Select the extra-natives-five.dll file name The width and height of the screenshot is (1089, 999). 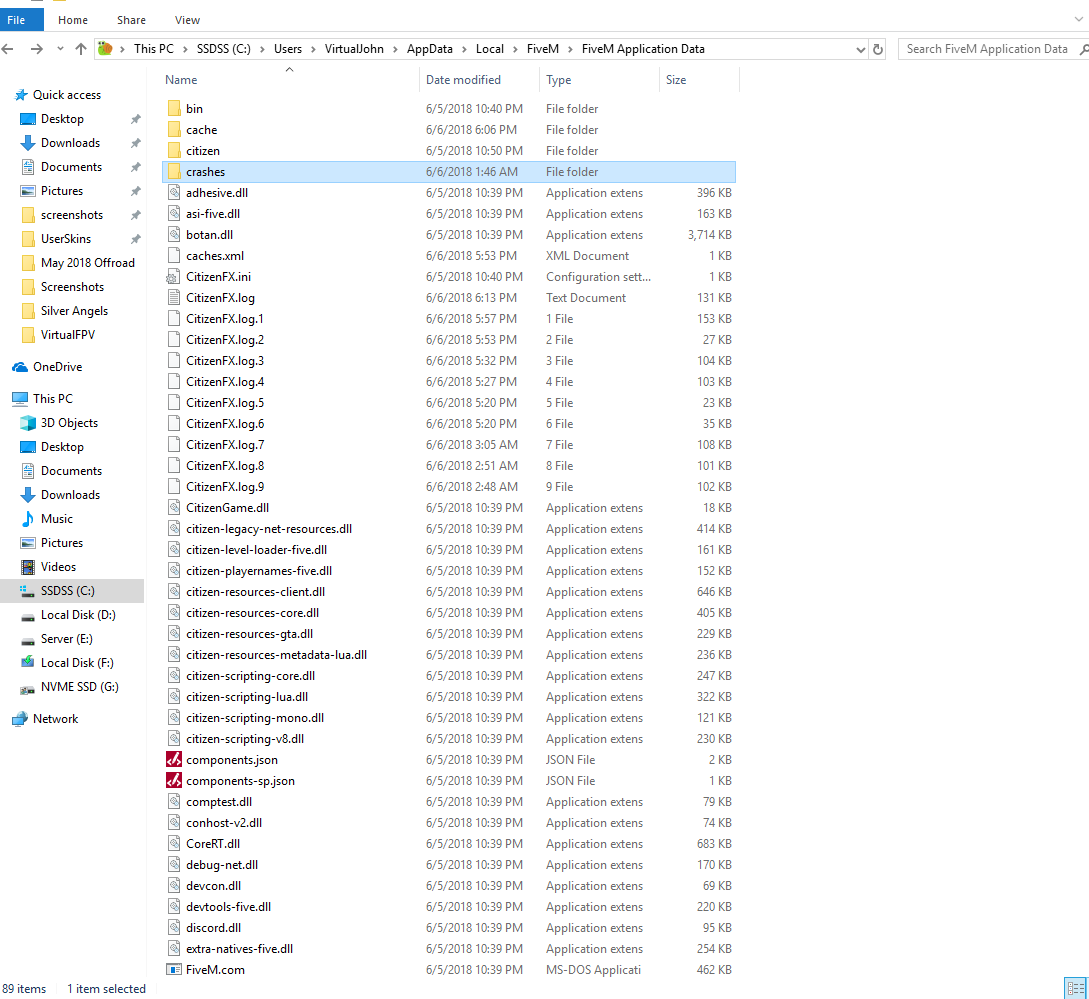(240, 948)
